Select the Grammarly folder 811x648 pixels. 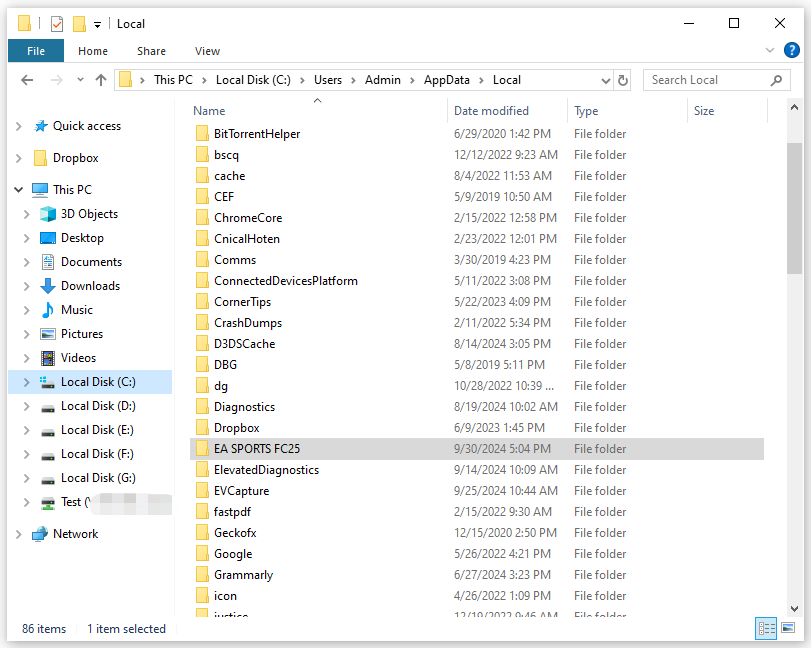pyautogui.click(x=243, y=575)
